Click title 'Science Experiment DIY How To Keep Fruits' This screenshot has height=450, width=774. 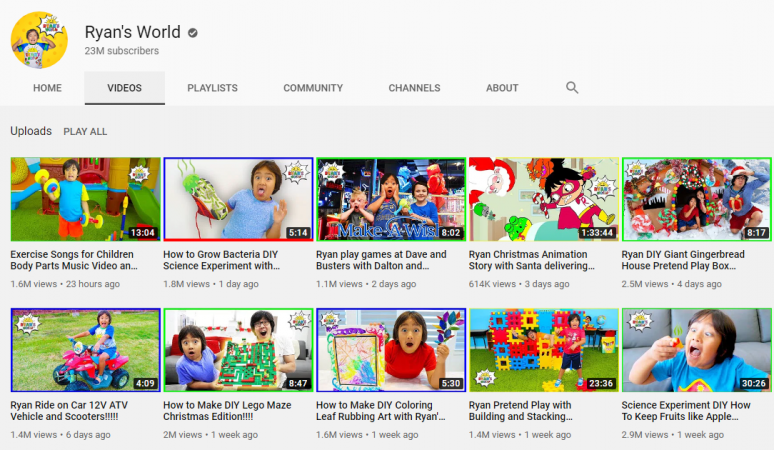pyautogui.click(x=686, y=411)
